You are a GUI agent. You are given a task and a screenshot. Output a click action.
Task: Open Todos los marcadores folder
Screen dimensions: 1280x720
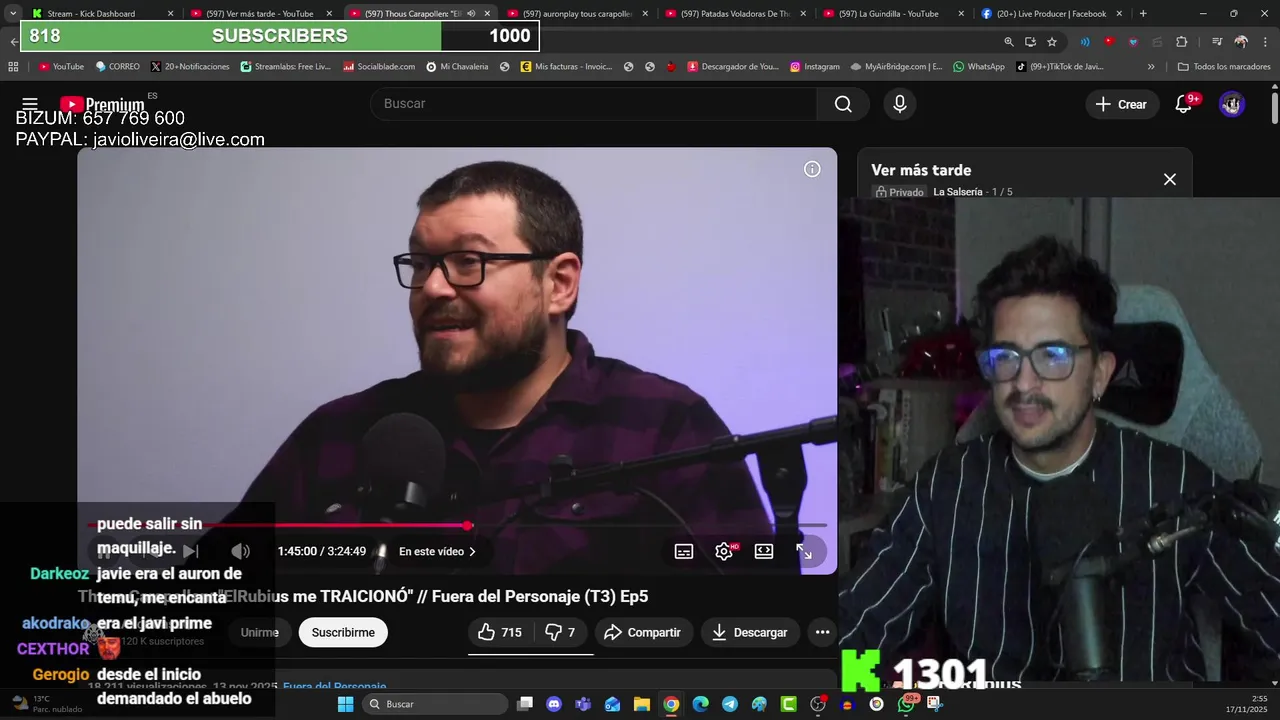pos(1224,66)
